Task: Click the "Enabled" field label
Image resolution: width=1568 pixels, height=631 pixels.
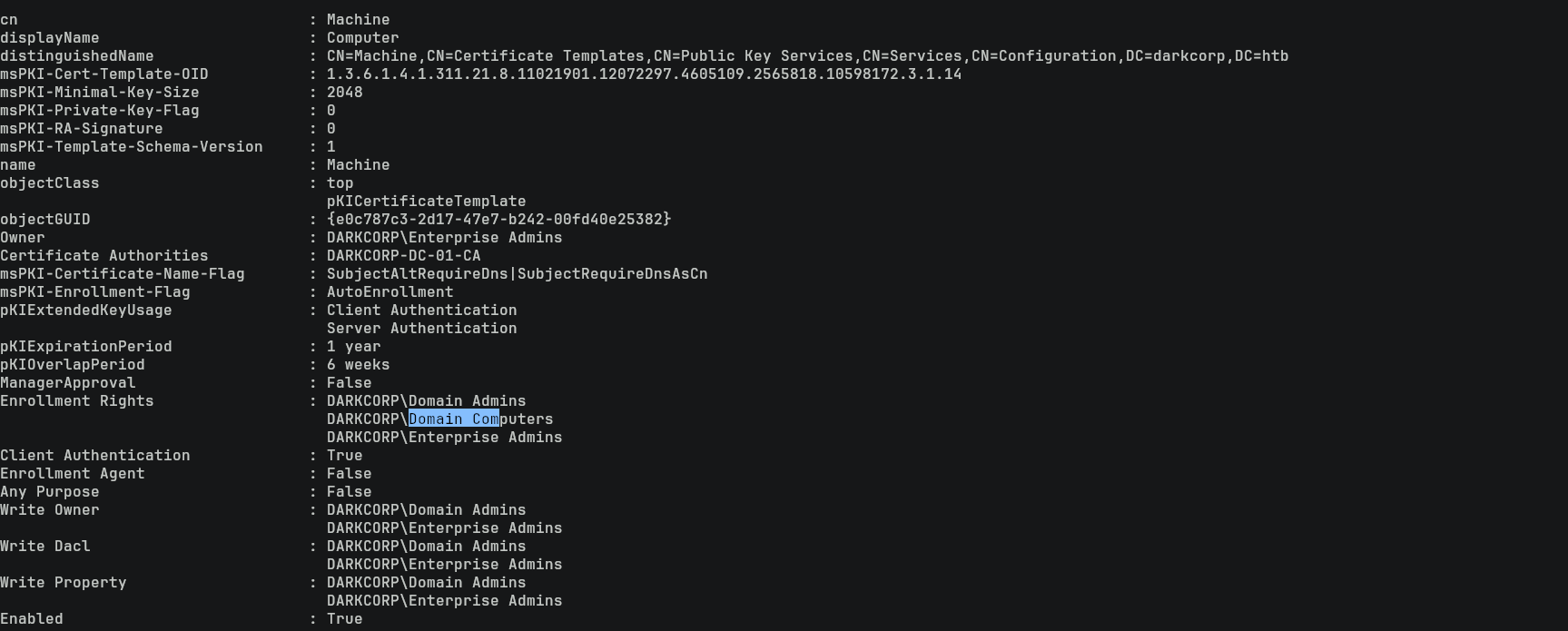Action: [31, 618]
